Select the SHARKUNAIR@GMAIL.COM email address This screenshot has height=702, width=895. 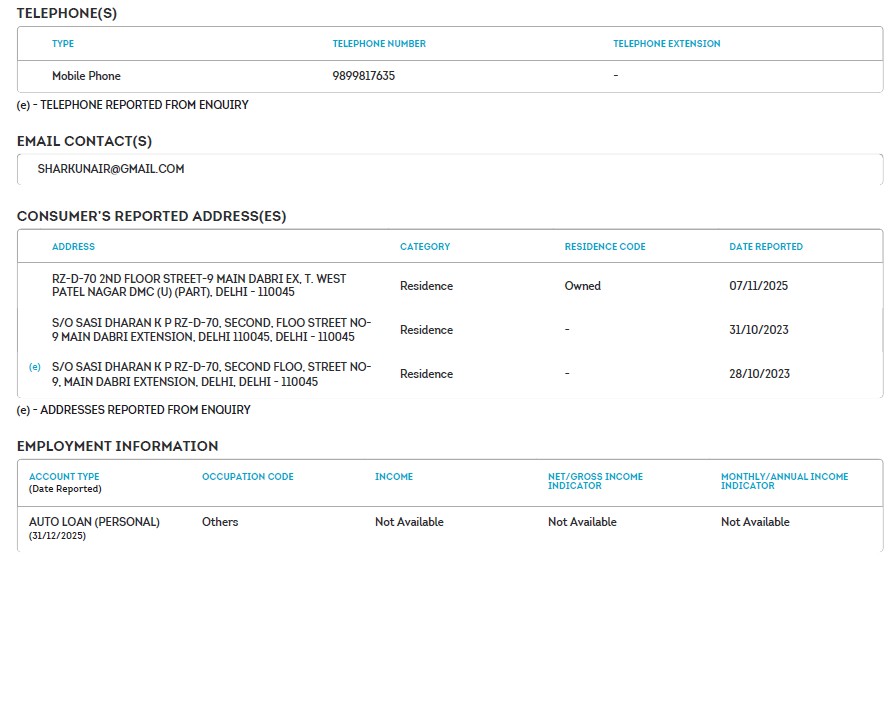pyautogui.click(x=111, y=169)
